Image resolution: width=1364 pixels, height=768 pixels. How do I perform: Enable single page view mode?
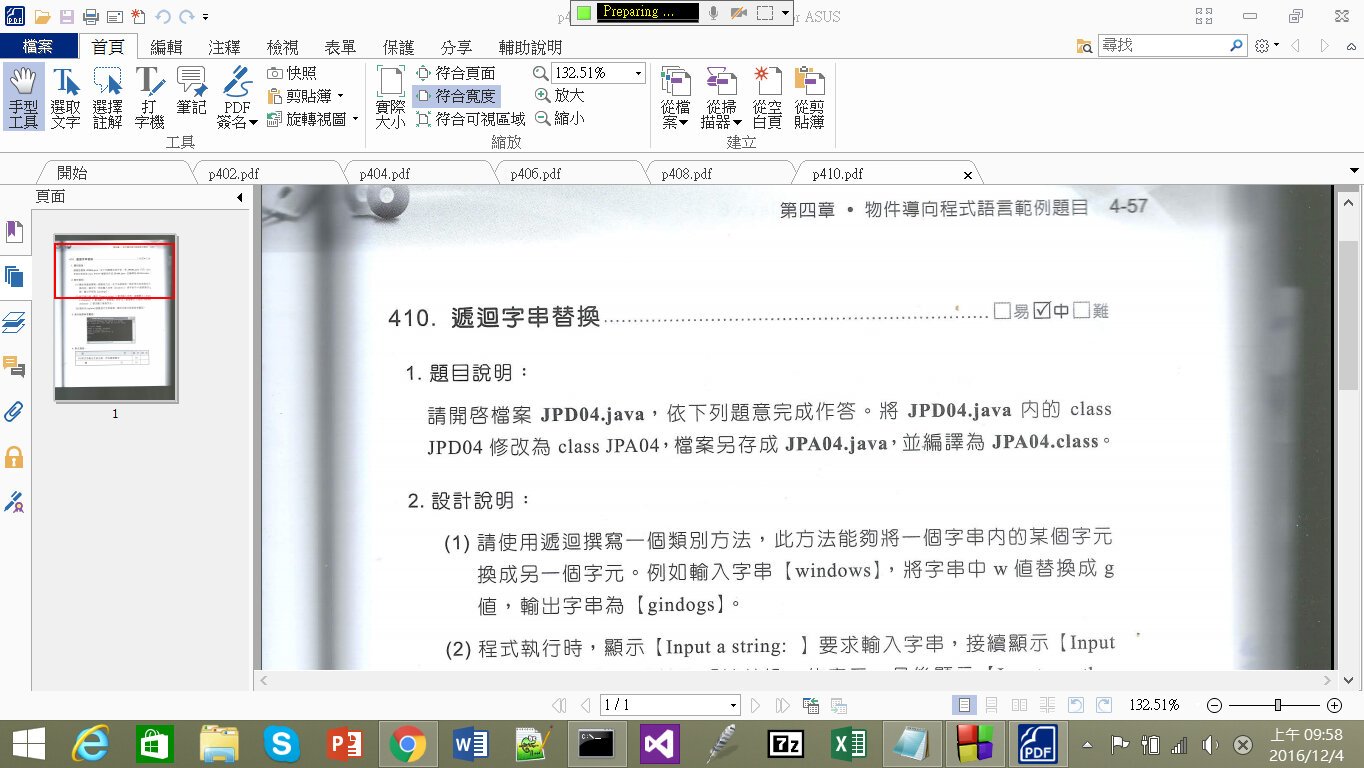click(964, 705)
